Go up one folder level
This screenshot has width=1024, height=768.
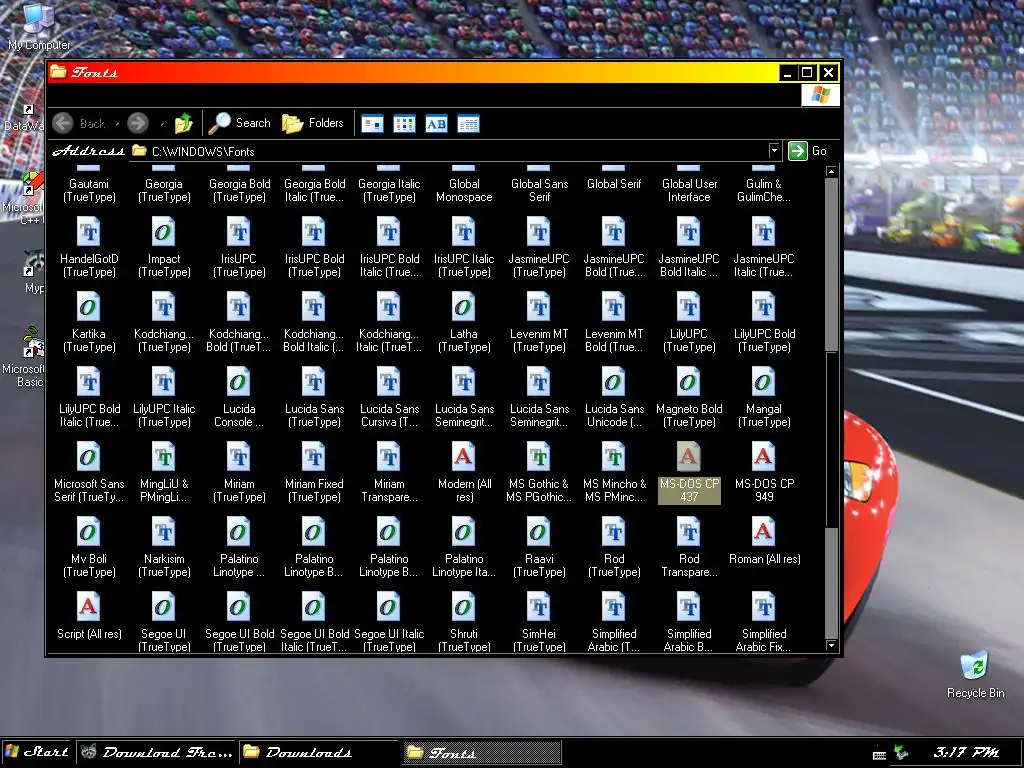pyautogui.click(x=184, y=123)
